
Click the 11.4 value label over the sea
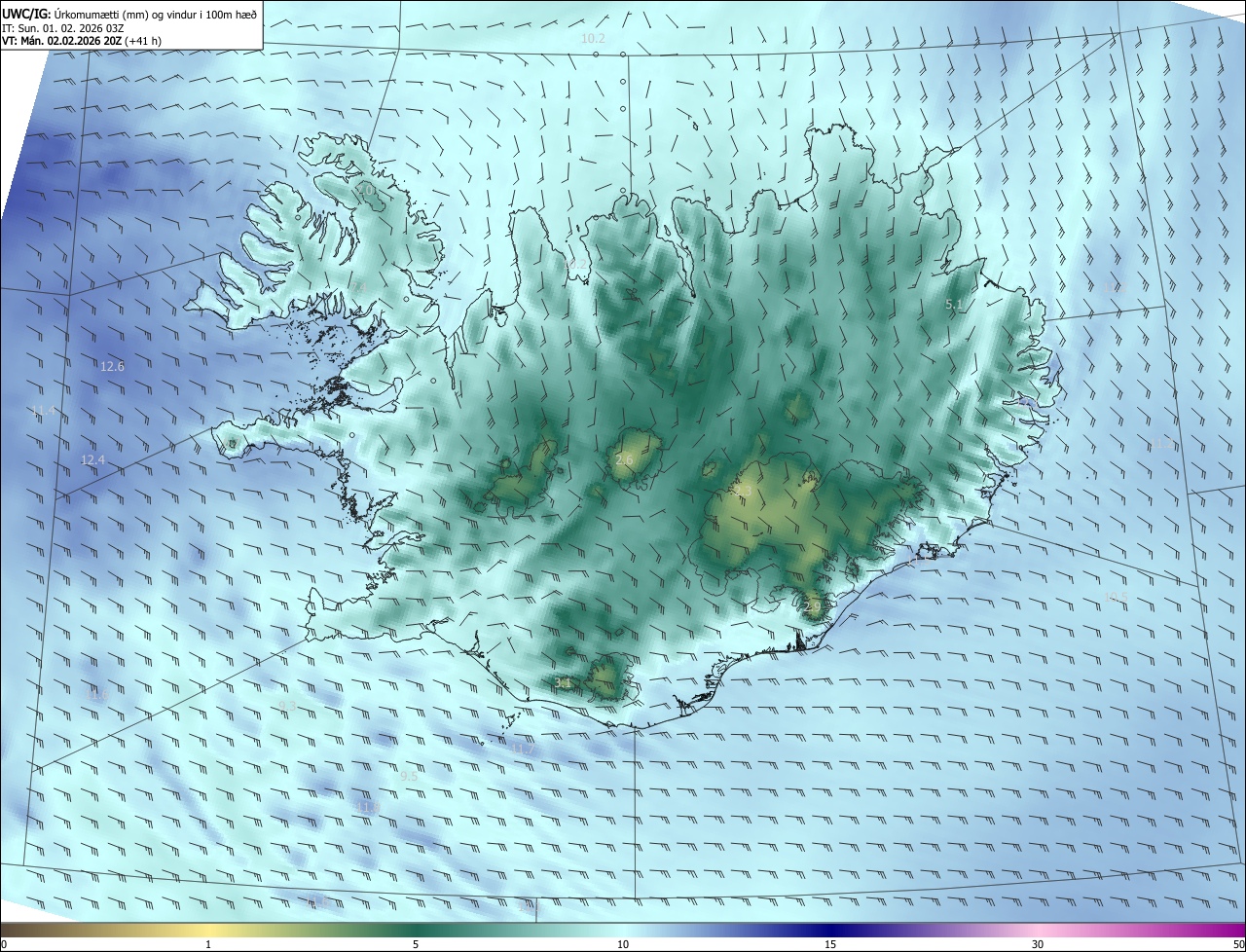tap(44, 411)
